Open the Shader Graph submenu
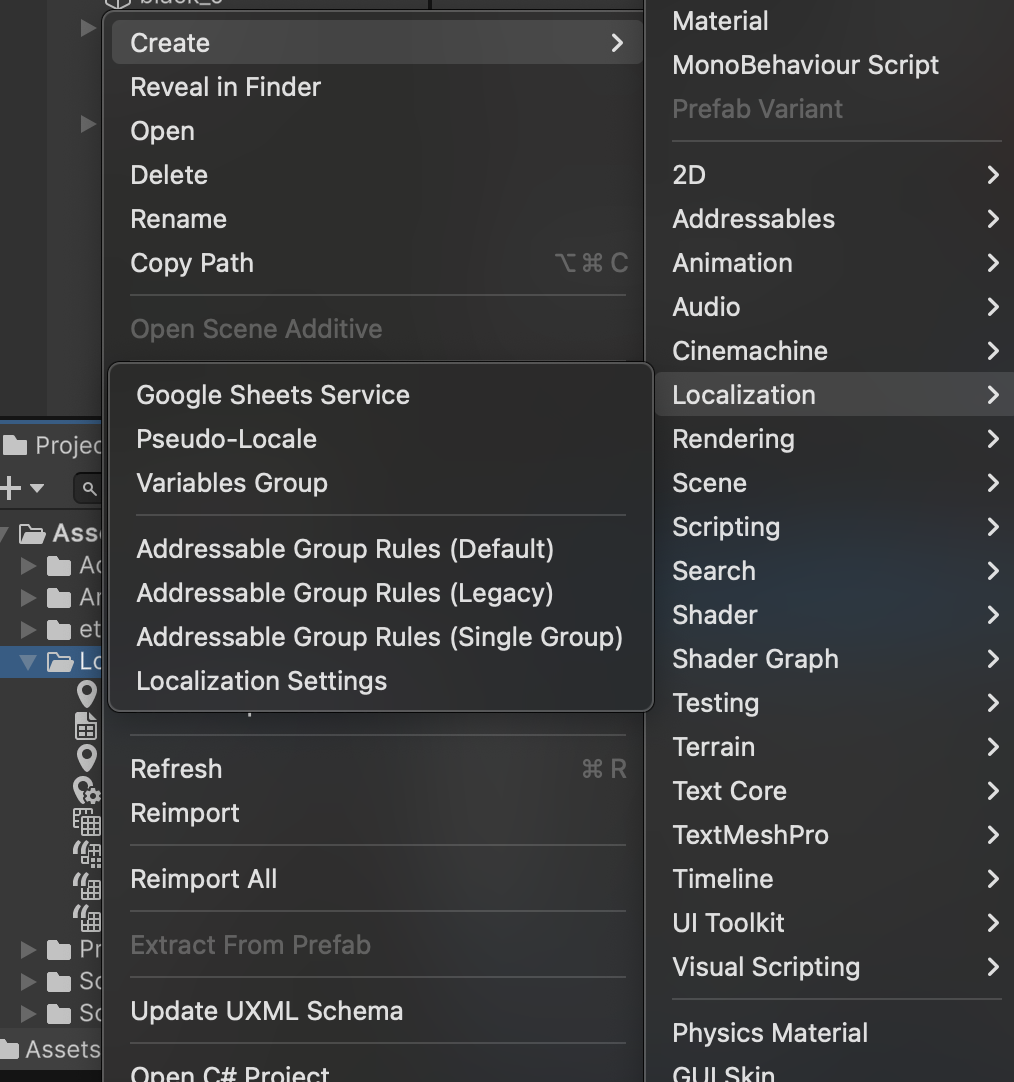The image size is (1014, 1082). 835,659
